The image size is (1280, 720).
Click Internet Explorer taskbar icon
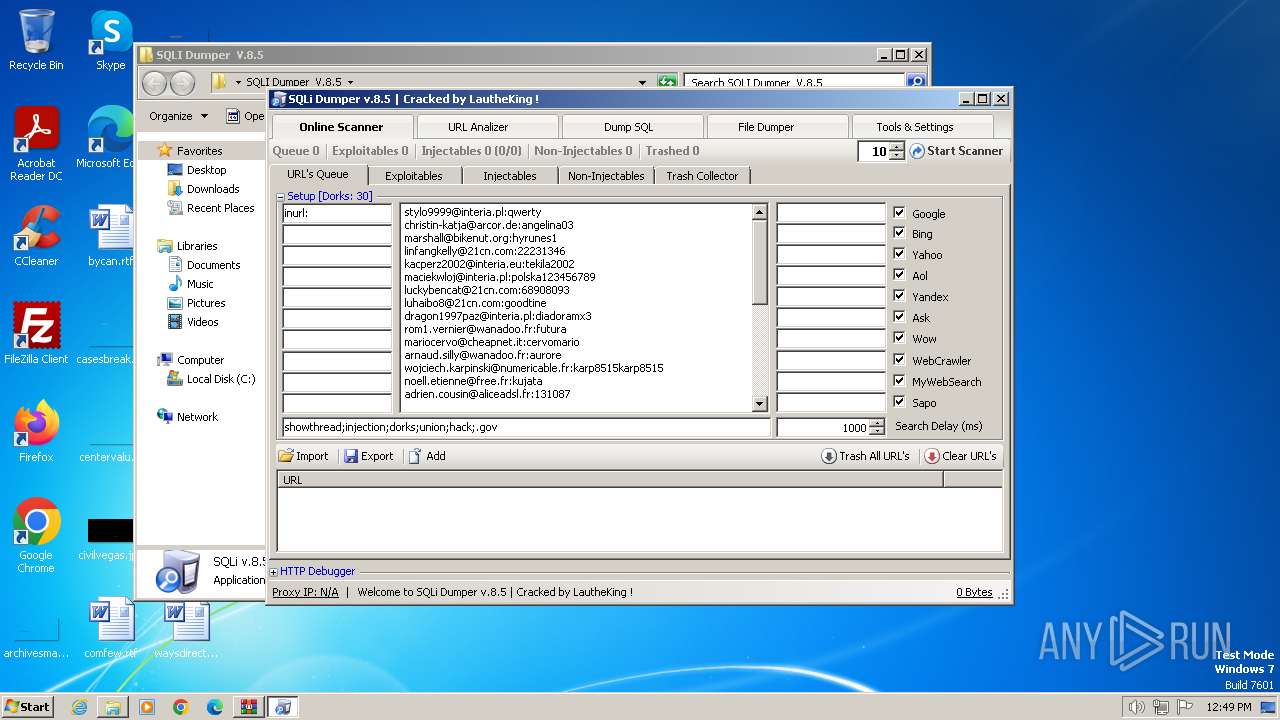click(79, 707)
